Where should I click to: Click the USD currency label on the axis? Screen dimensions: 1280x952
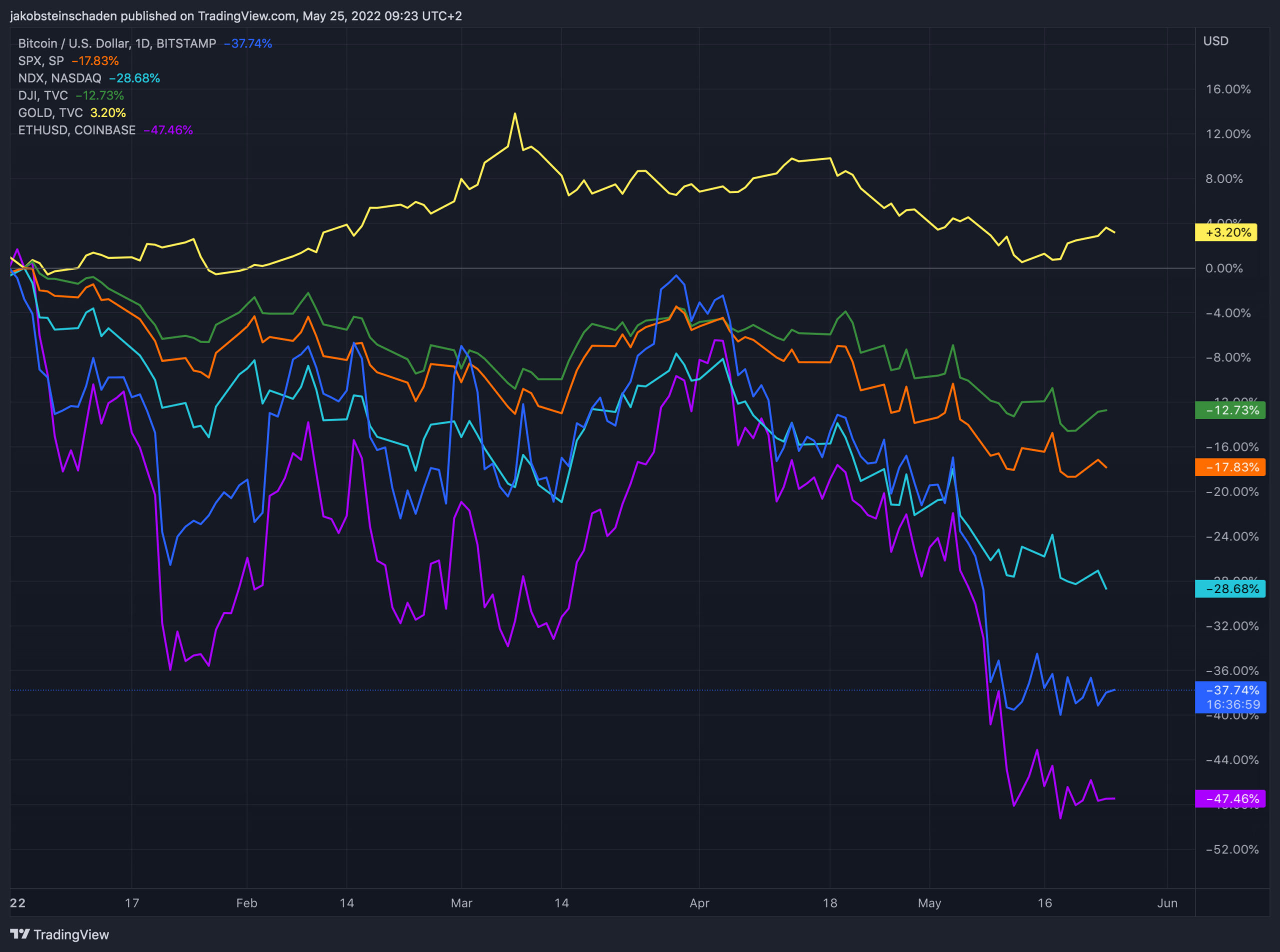pos(1215,41)
